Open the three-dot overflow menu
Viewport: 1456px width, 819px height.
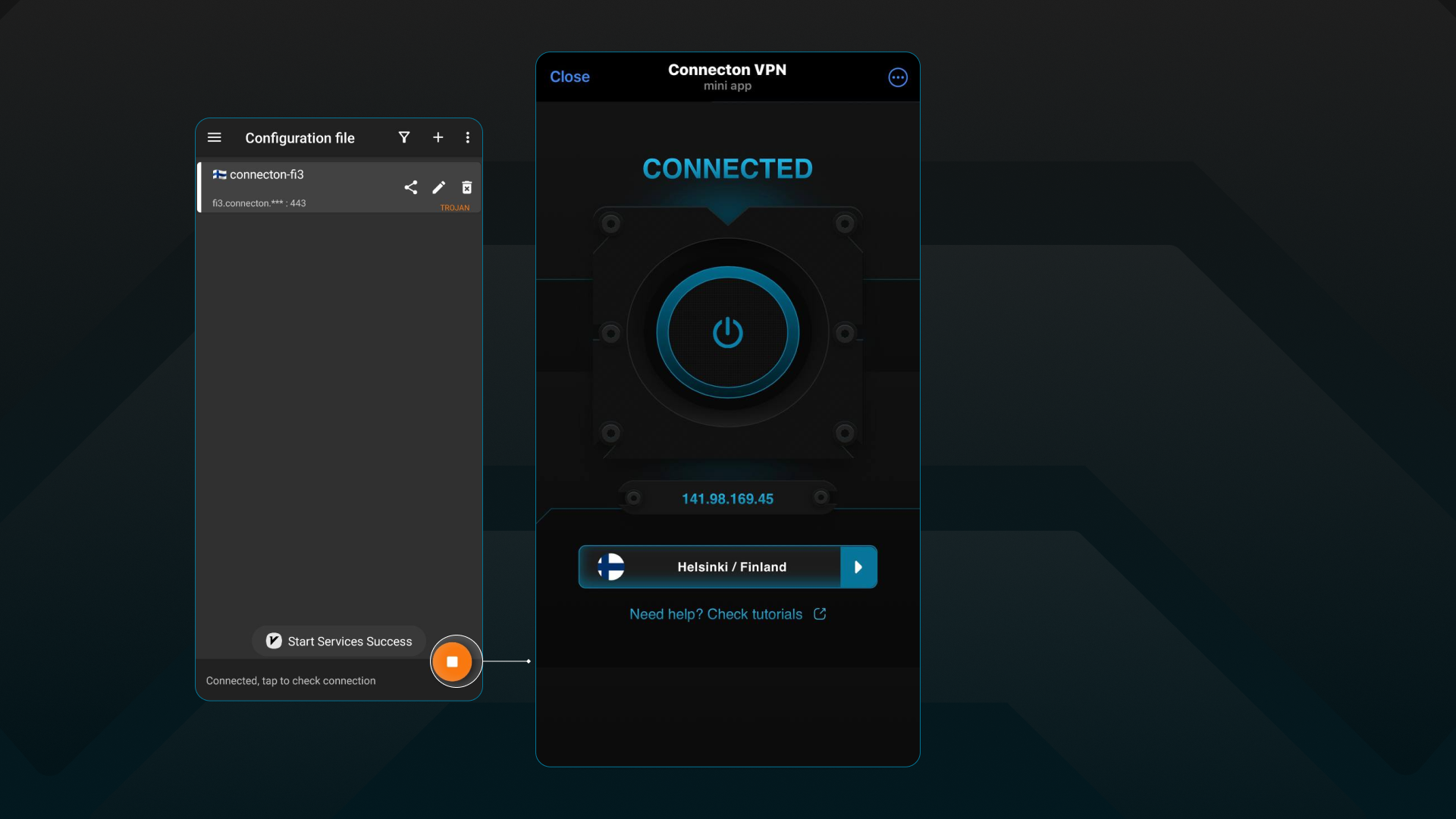[x=467, y=137]
